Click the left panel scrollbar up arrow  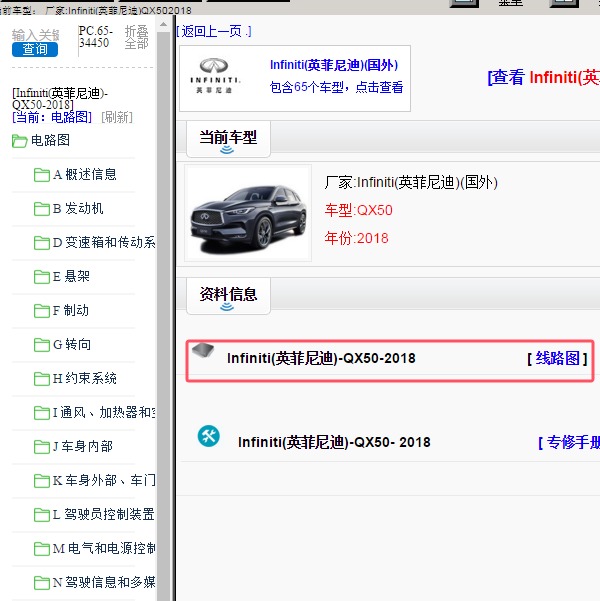point(163,24)
